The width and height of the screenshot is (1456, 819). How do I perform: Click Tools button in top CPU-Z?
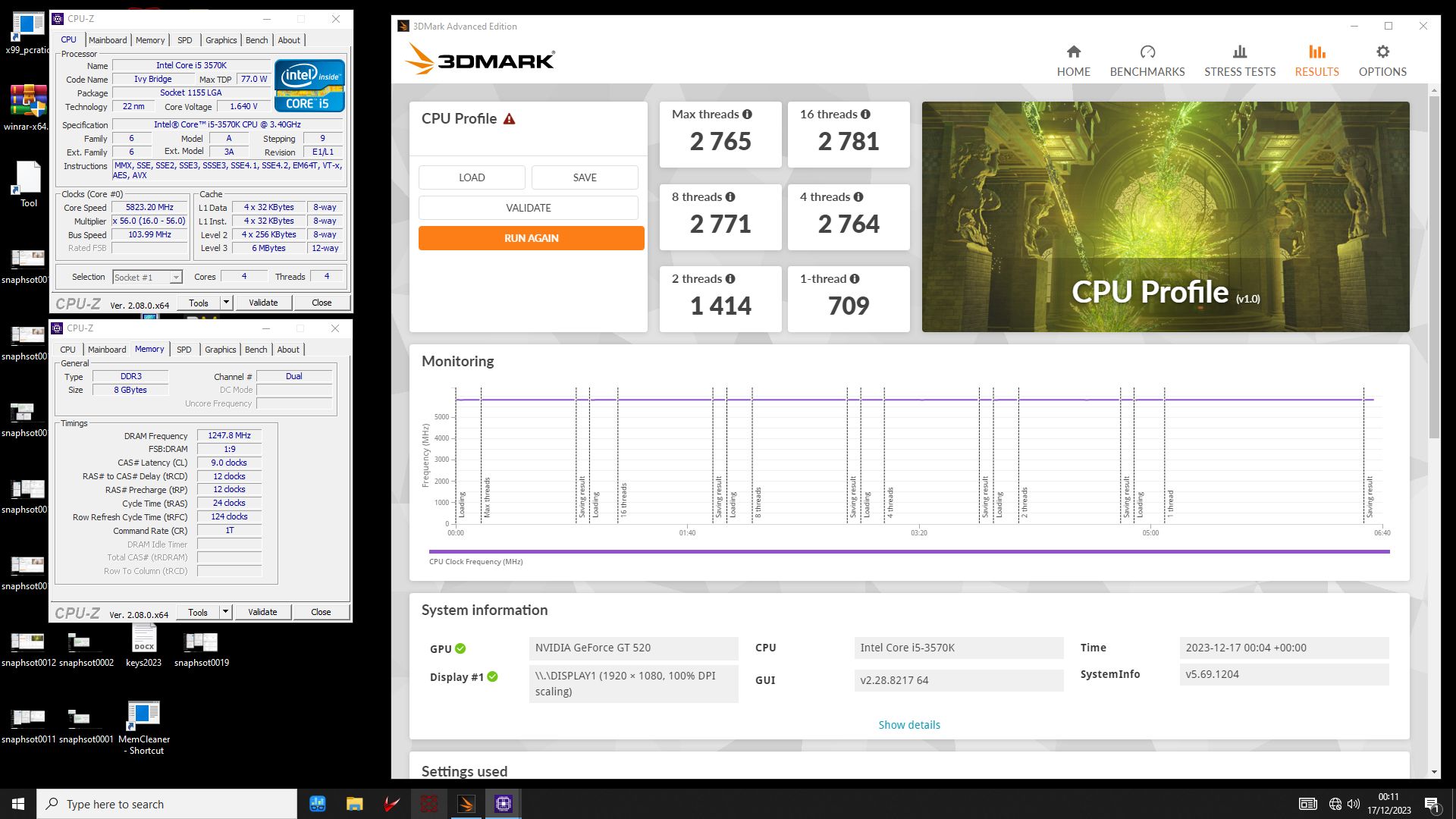tap(199, 303)
